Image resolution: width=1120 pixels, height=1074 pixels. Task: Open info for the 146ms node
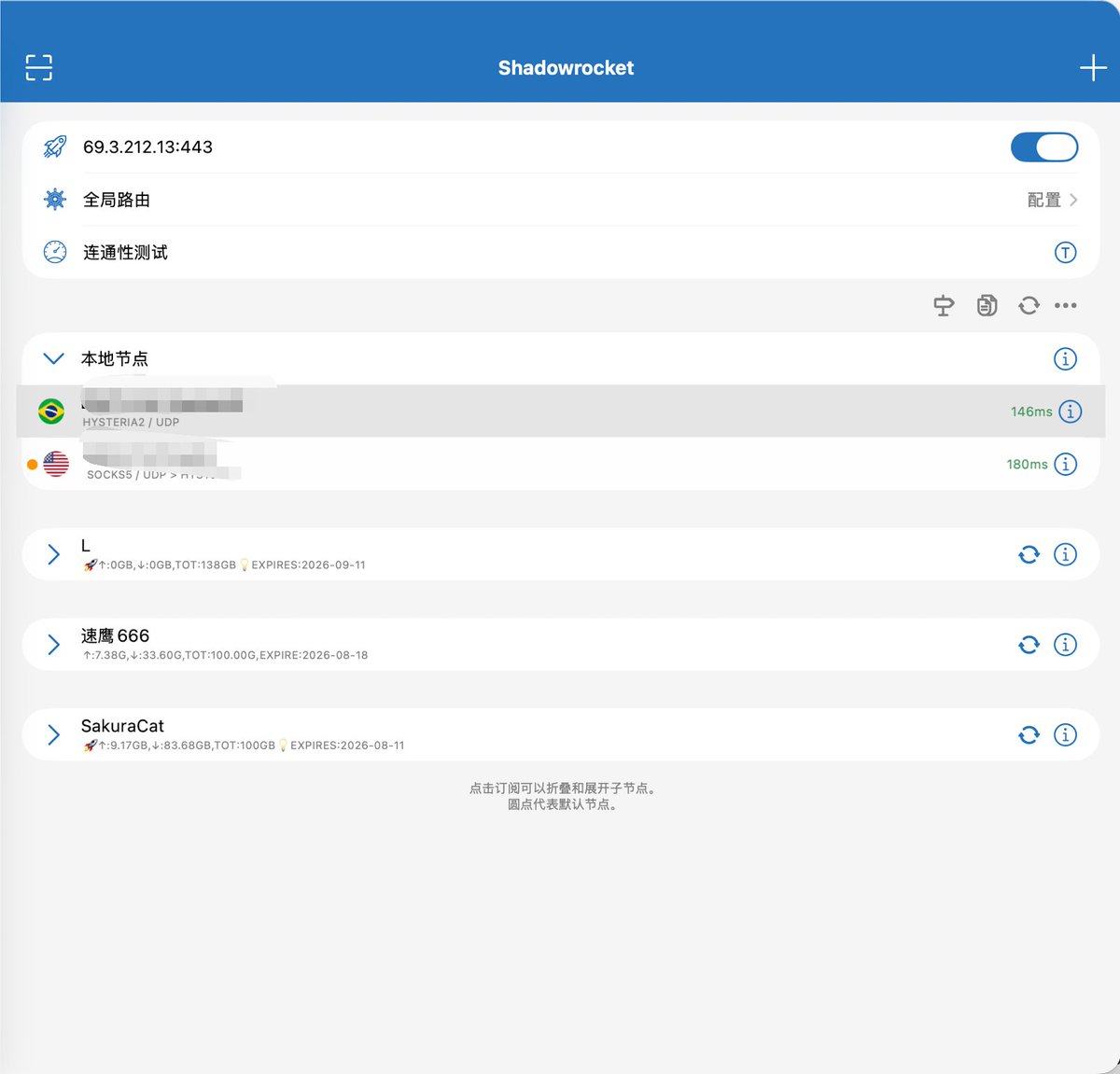tap(1071, 411)
